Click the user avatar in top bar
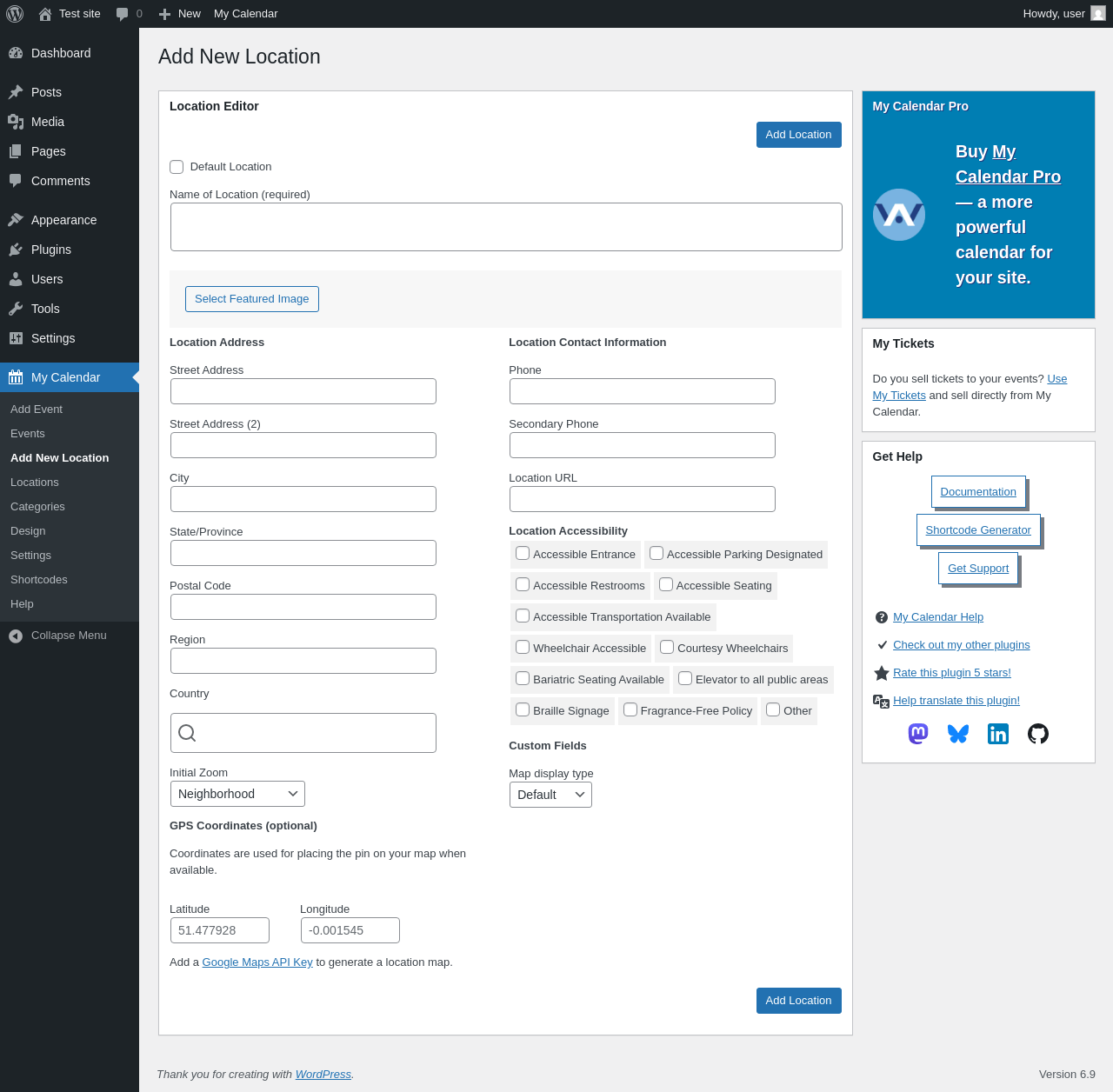1113x1092 pixels. tap(1098, 14)
